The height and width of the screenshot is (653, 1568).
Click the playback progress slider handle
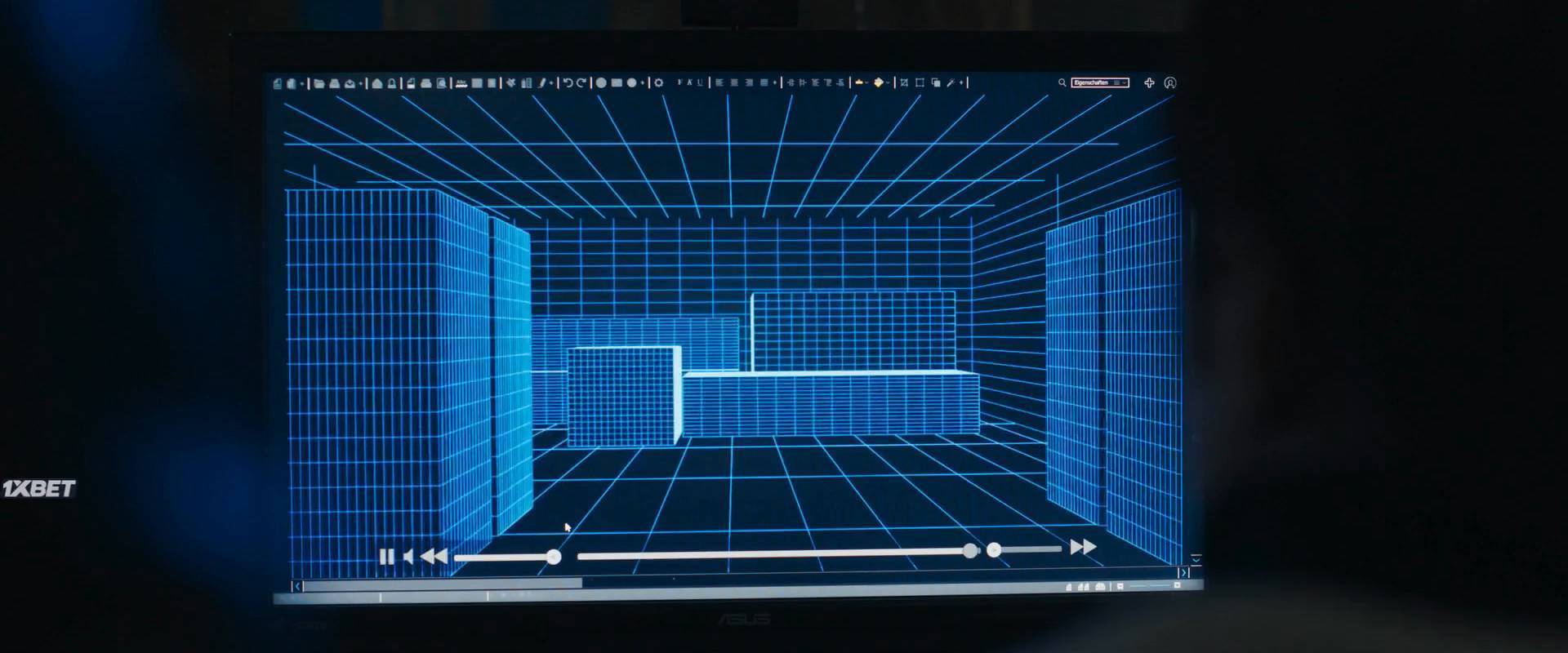click(x=969, y=551)
